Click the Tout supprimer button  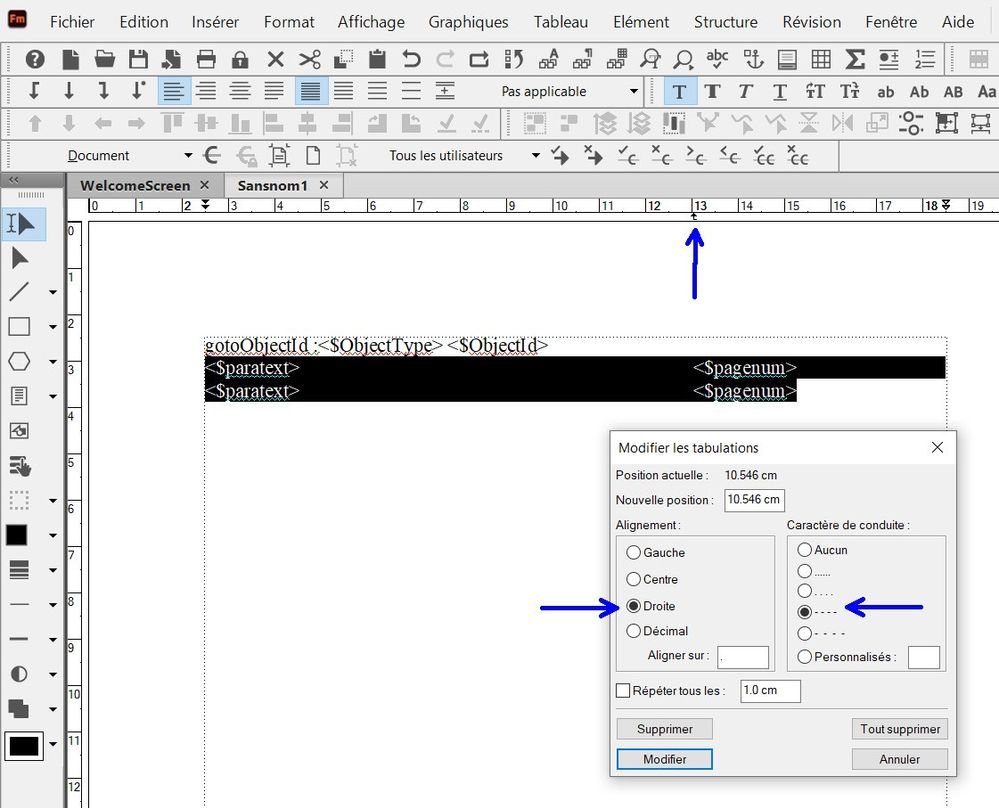(898, 729)
